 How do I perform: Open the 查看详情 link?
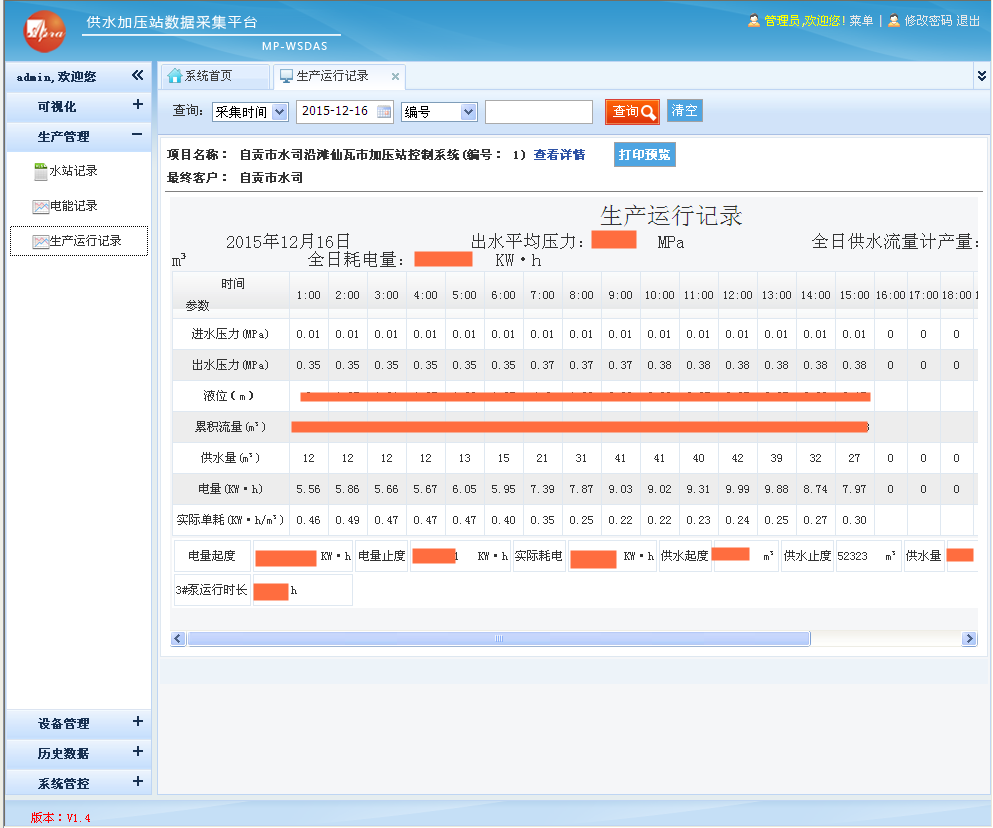559,155
